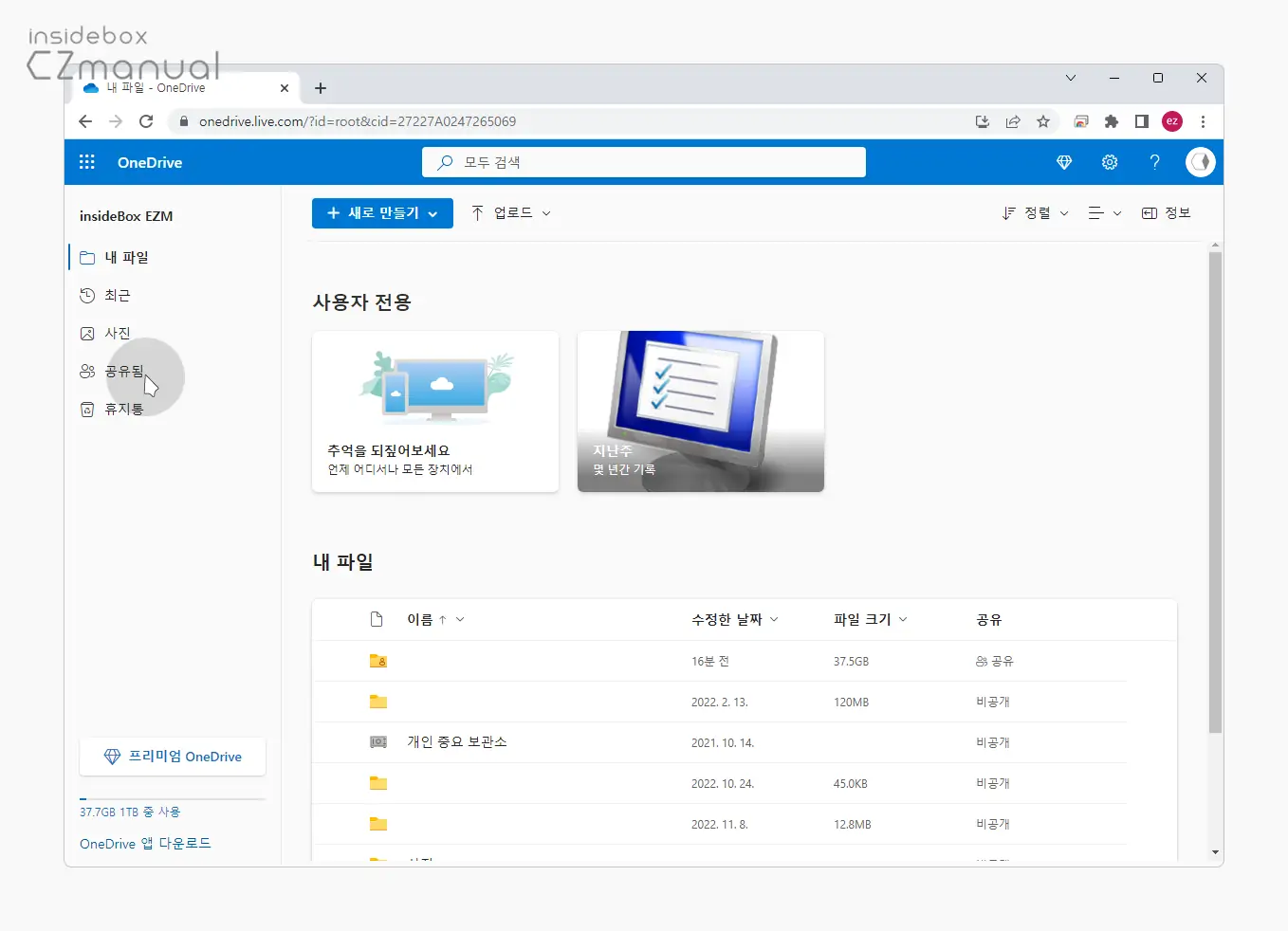Open the help question mark icon
The width and height of the screenshot is (1288, 931).
1154,162
